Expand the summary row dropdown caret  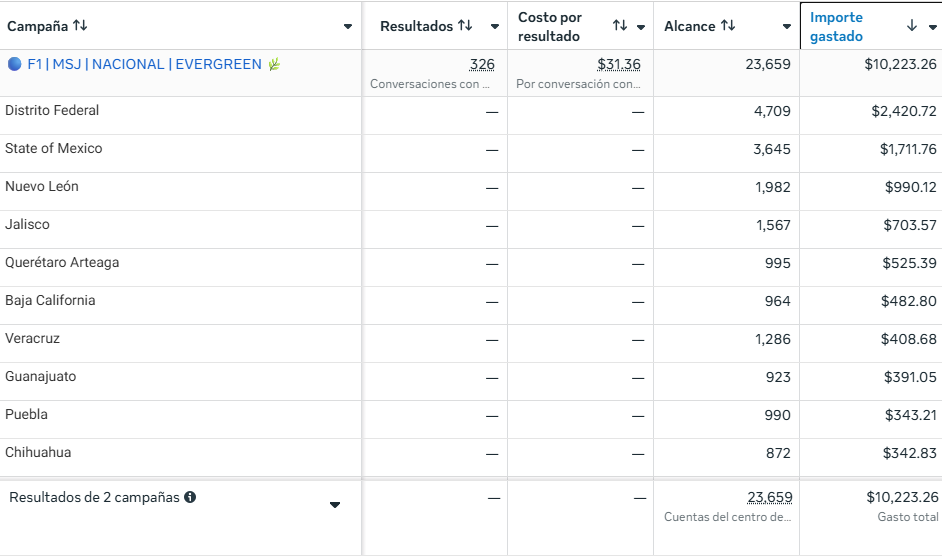335,505
